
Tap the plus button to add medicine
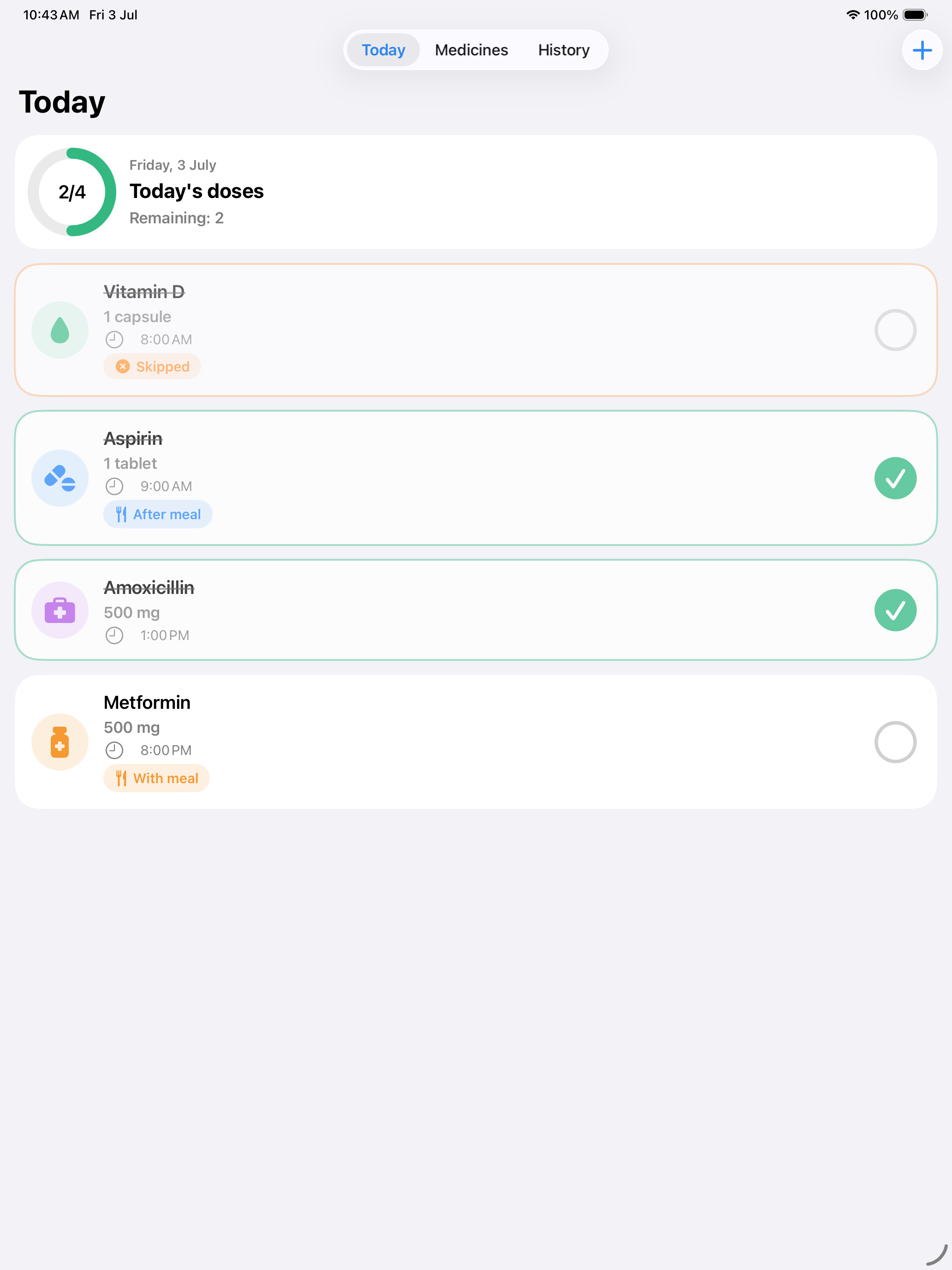point(922,50)
